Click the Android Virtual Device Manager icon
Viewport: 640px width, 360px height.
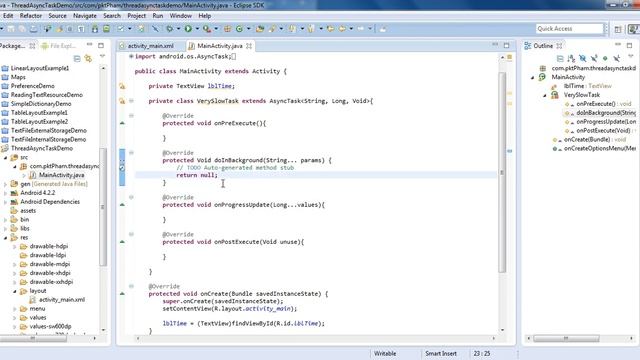click(x=106, y=29)
